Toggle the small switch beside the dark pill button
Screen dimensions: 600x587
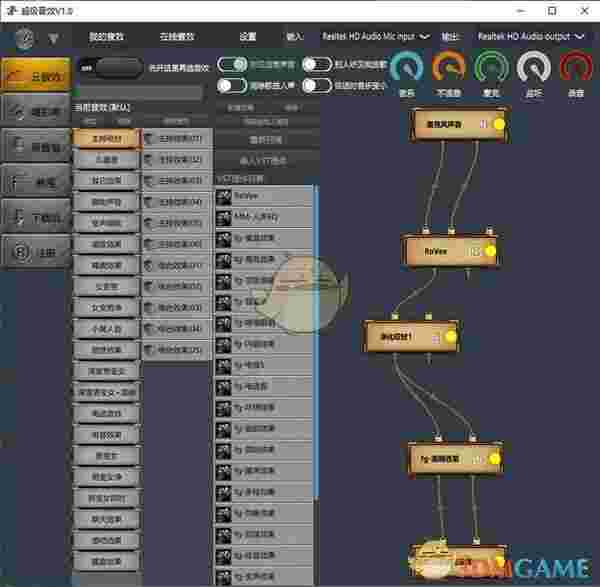pos(87,68)
